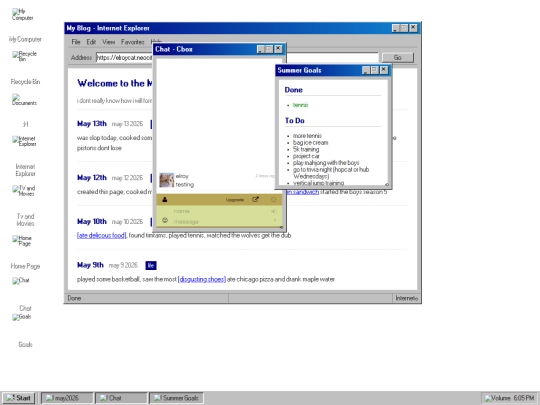
Task: Click the name input field in chat
Action: coord(220,211)
